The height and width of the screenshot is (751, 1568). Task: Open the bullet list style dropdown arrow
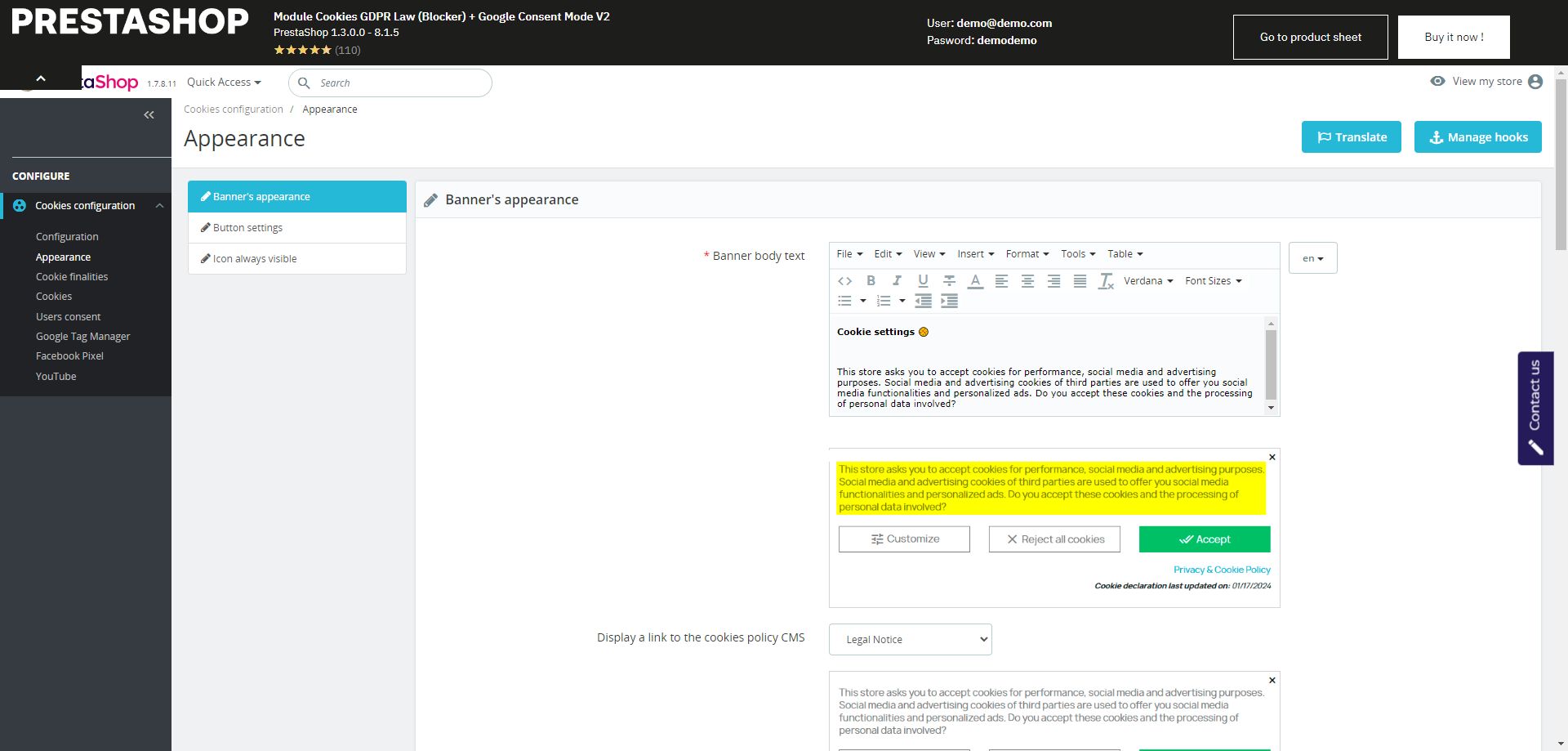862,301
